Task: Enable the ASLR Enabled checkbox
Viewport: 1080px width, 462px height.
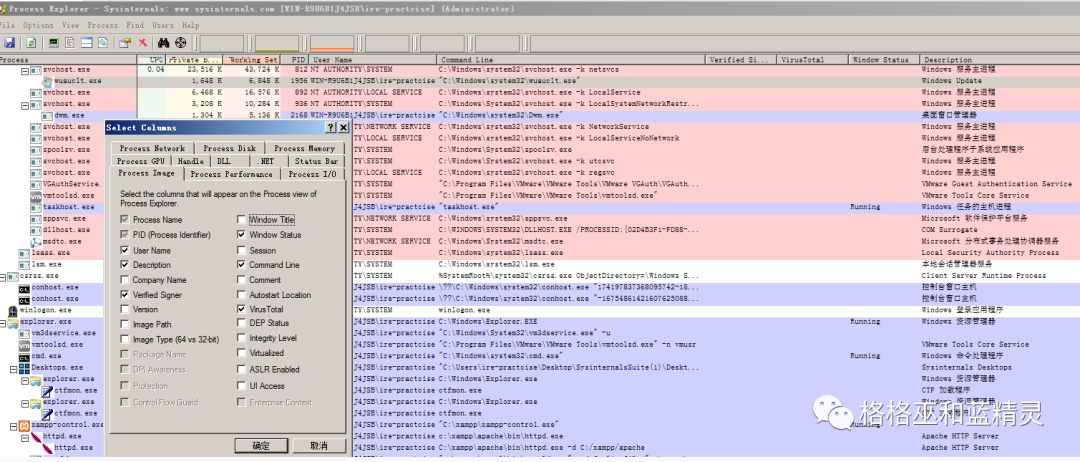Action: coord(241,370)
